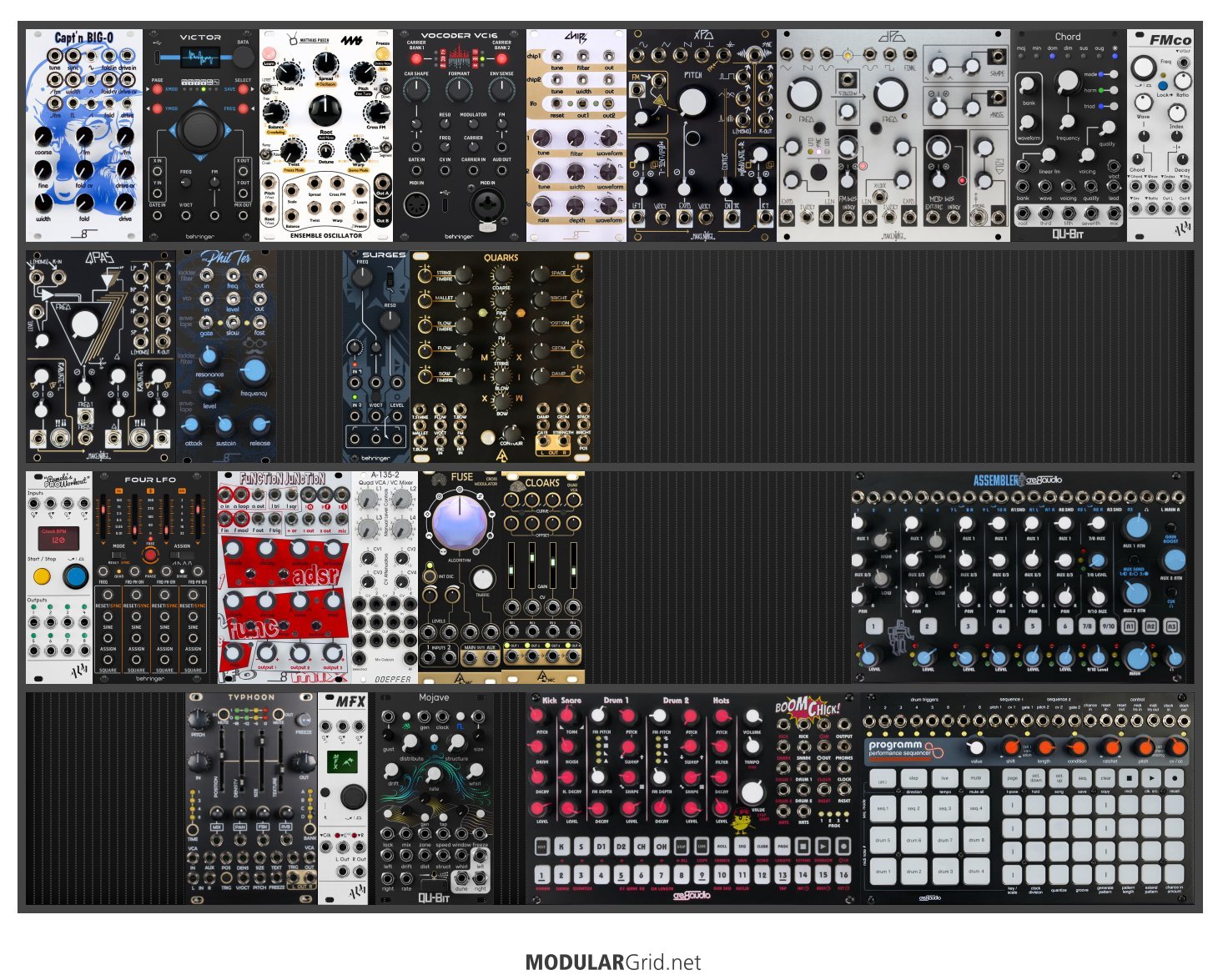
Task: Click the "Capt'n BIG-O" module title
Action: pos(83,38)
